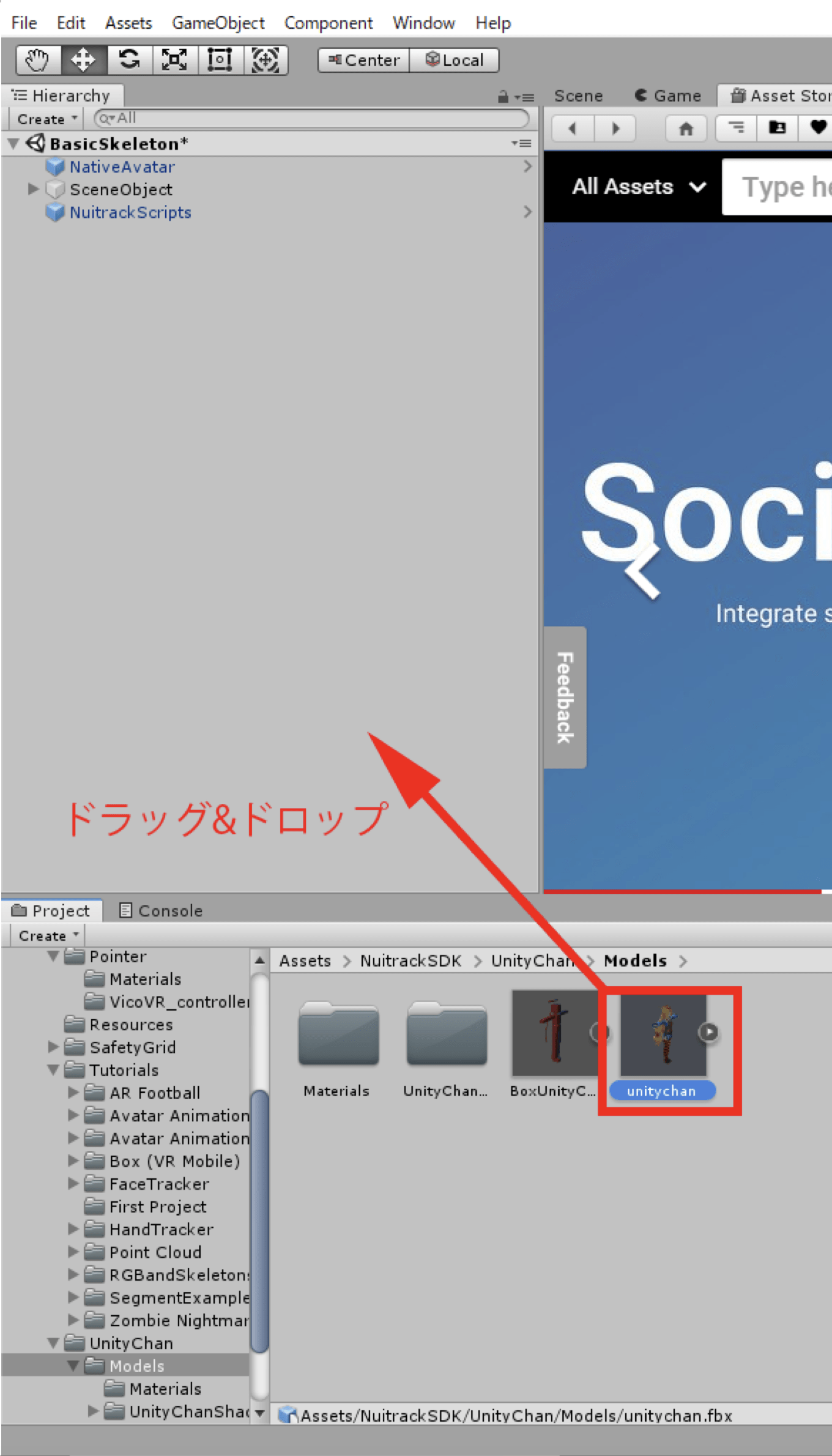
Task: Select the UnityChan... folder thumbnail
Action: point(447,1034)
